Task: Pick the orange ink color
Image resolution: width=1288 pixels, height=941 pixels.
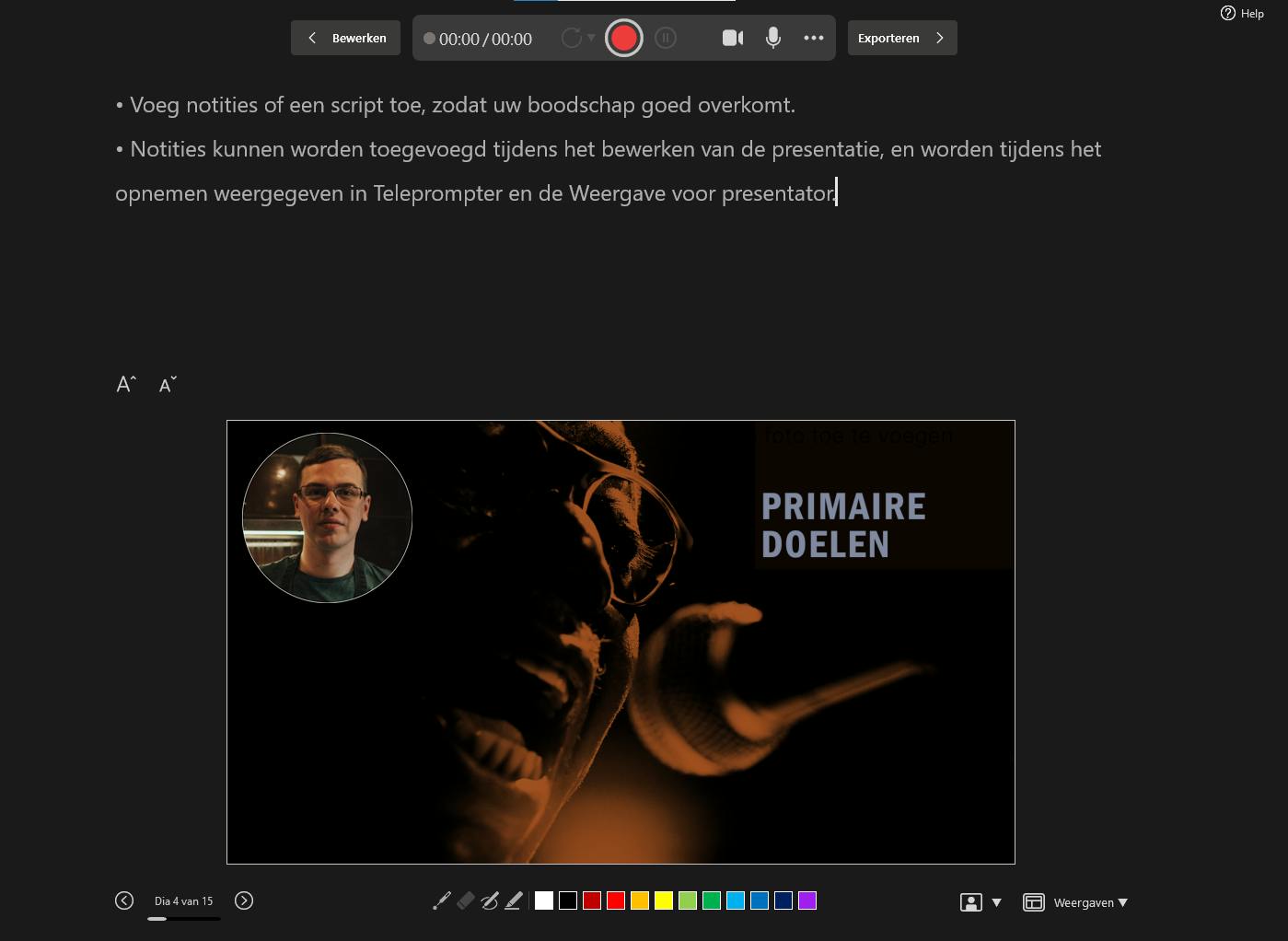Action: click(640, 900)
